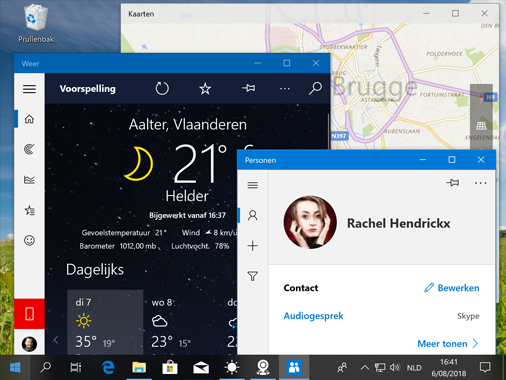This screenshot has height=380, width=506.
Task: Open the filter contacts funnel icon
Action: (253, 276)
